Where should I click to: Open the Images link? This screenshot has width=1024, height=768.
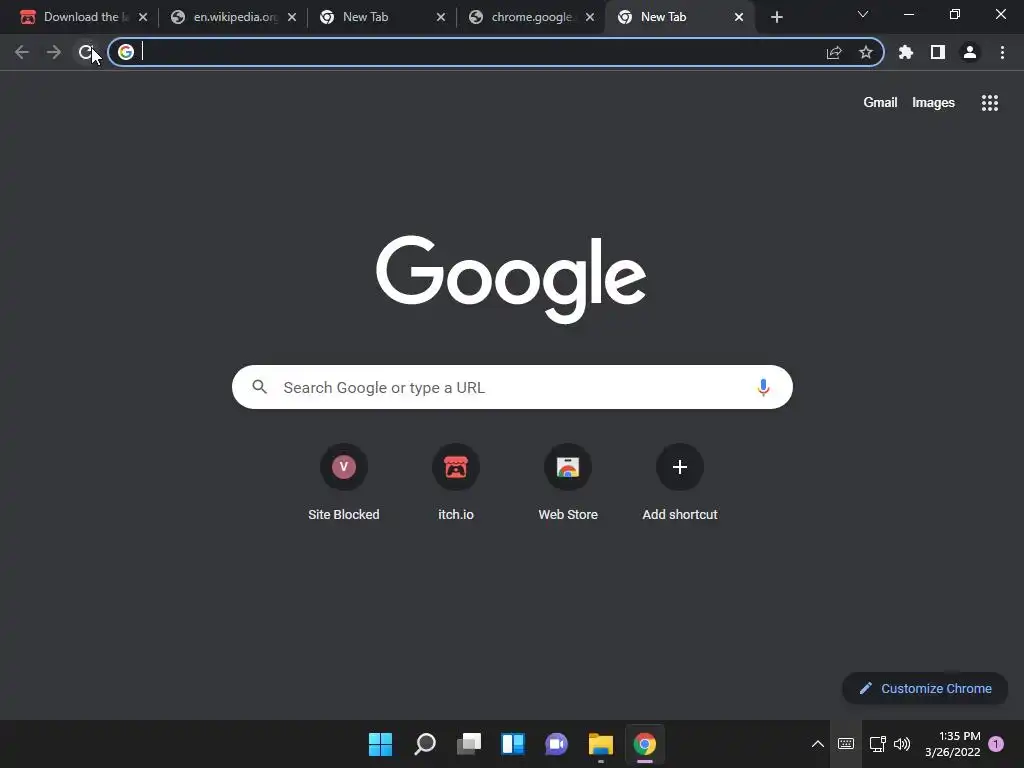933,103
